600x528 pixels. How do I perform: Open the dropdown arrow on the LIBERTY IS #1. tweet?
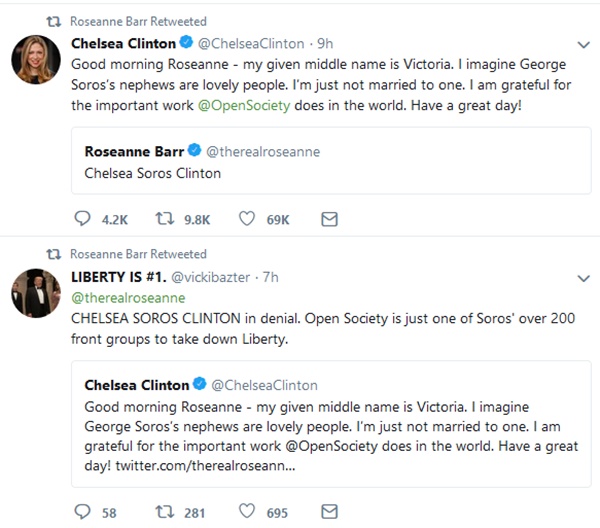[x=583, y=276]
